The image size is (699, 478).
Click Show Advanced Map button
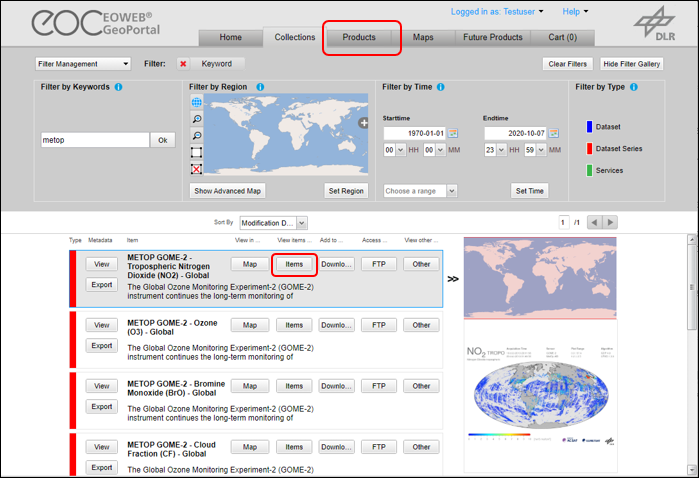click(227, 191)
